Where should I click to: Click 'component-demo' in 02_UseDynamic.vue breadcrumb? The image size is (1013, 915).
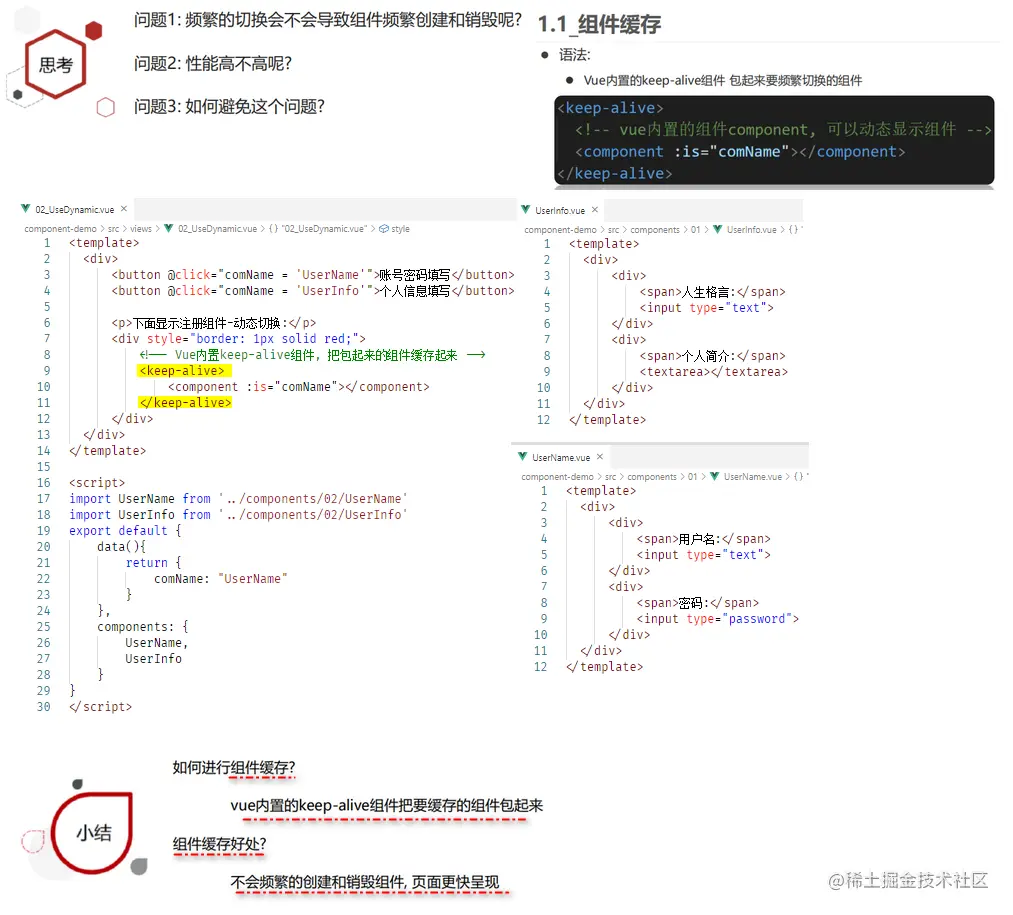tap(60, 228)
